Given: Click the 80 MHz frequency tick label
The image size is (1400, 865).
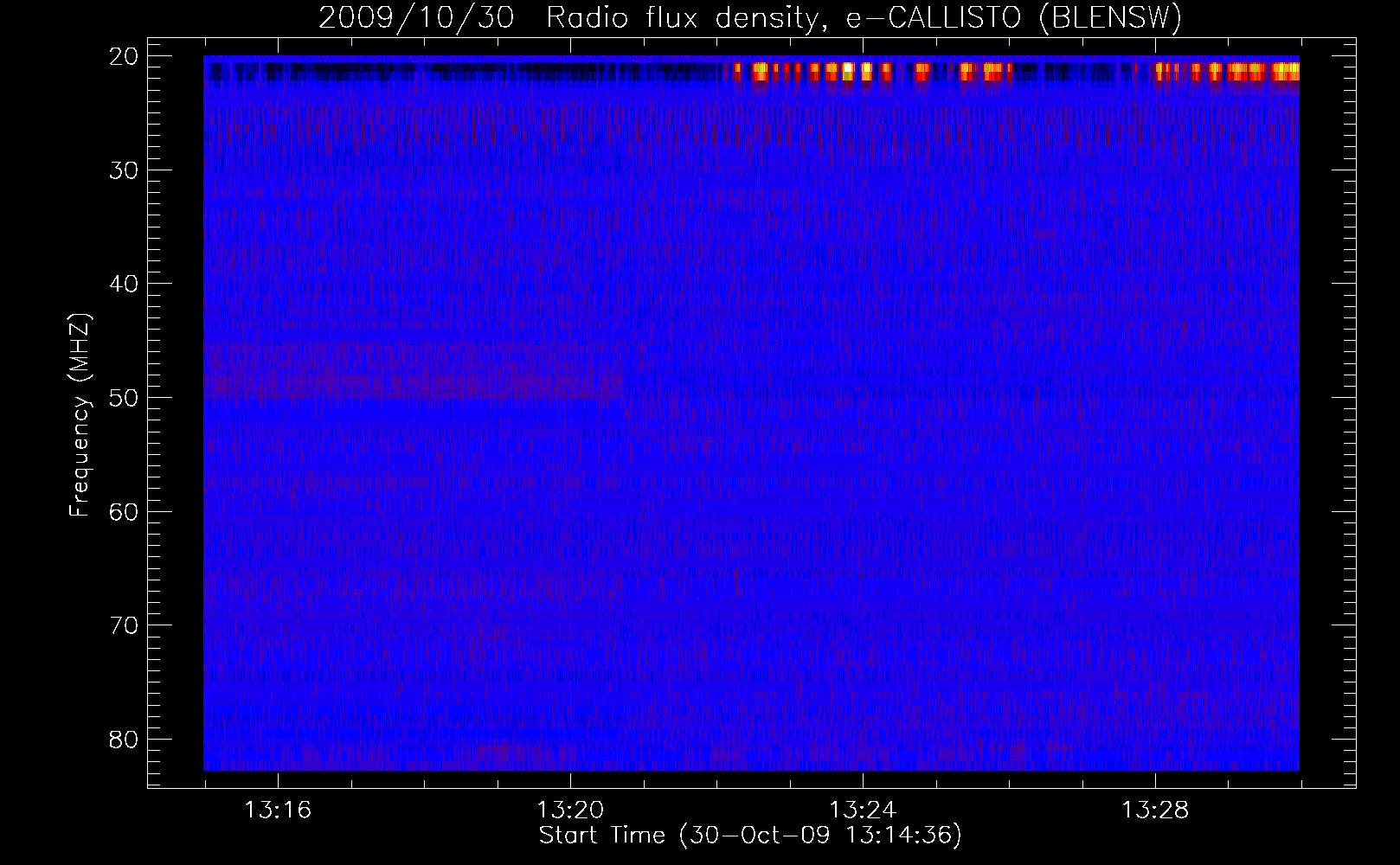Looking at the screenshot, I should pyautogui.click(x=123, y=740).
